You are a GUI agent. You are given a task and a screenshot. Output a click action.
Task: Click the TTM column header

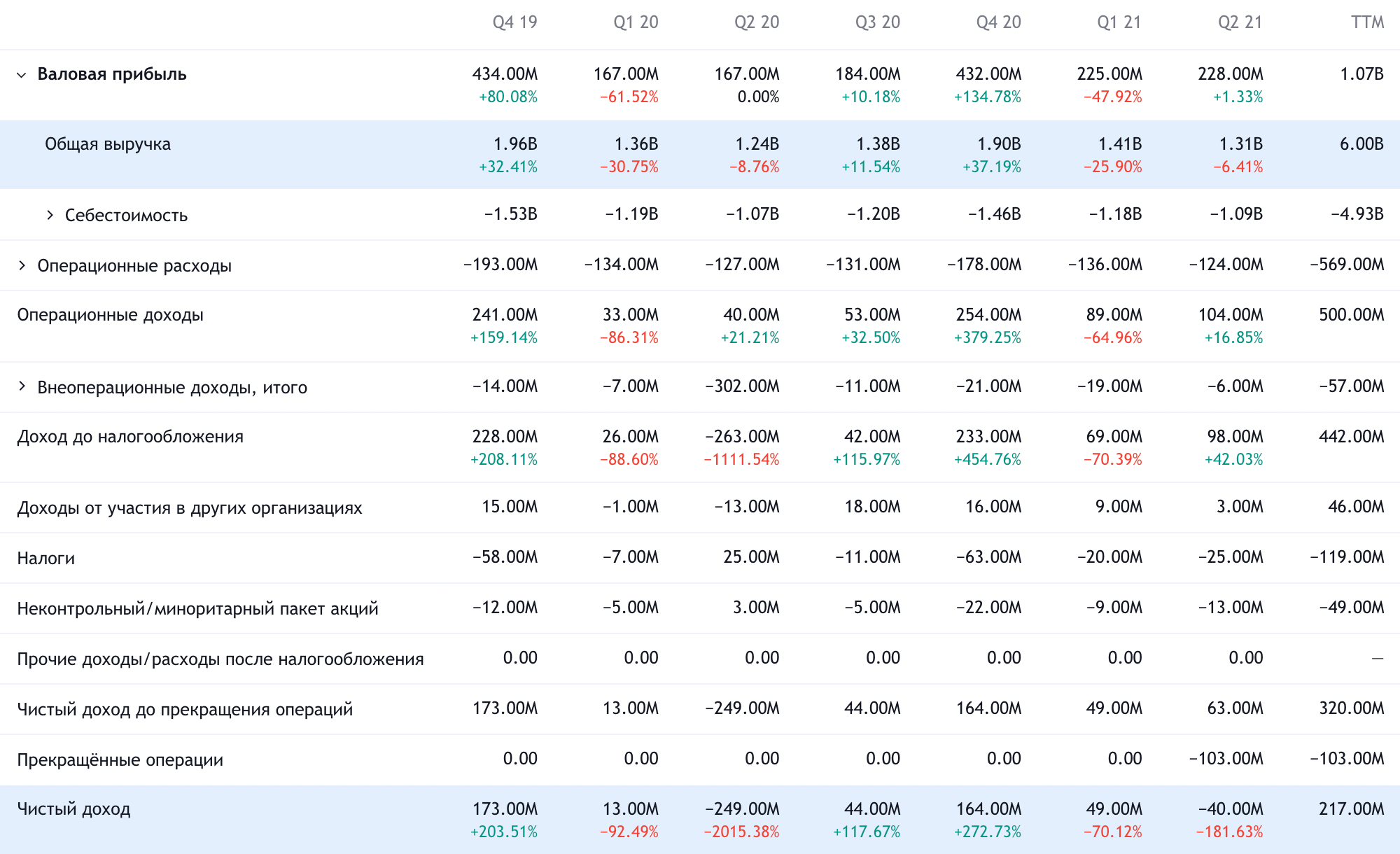(1368, 22)
